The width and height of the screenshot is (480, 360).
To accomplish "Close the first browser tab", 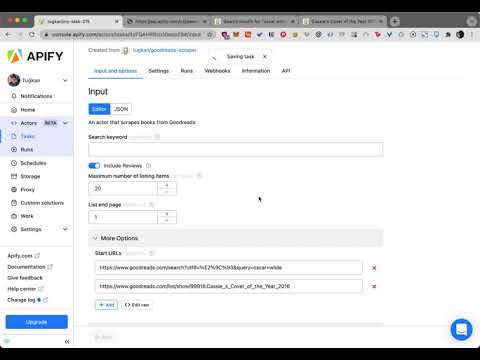I will [x=117, y=21].
